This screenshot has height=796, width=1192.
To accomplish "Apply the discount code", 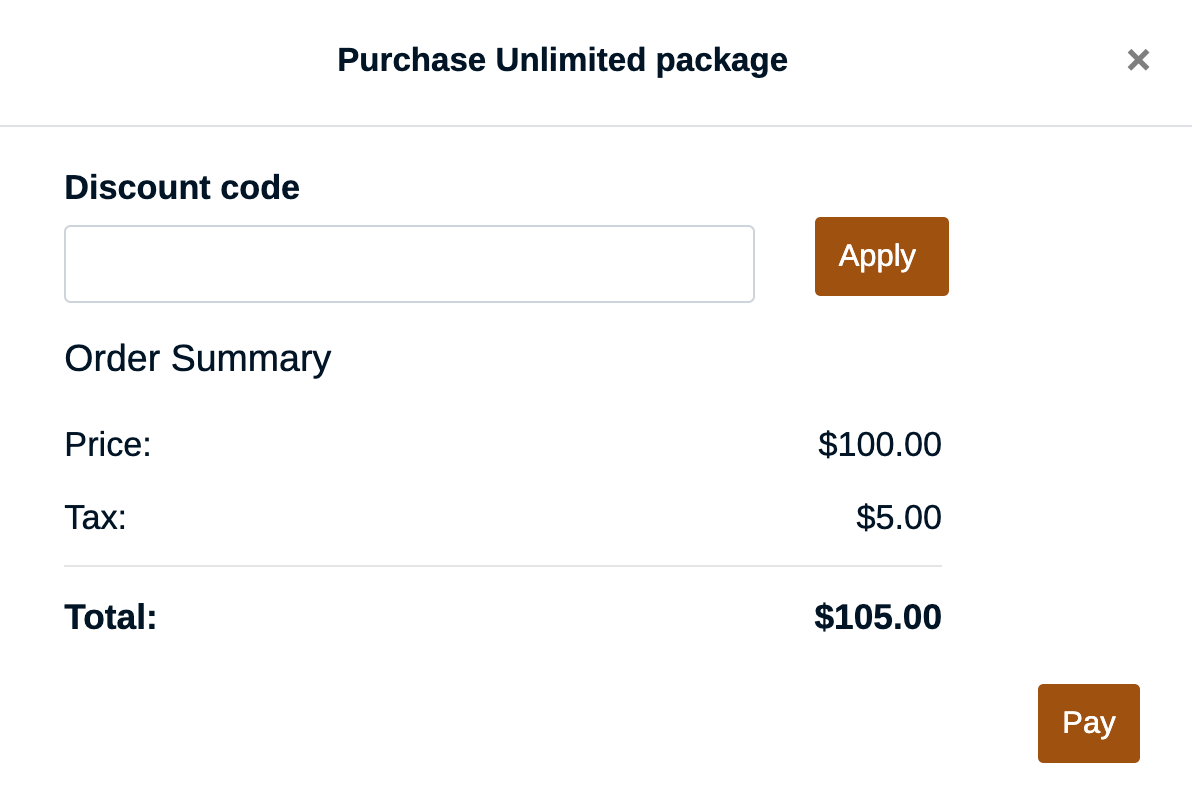I will pyautogui.click(x=881, y=256).
